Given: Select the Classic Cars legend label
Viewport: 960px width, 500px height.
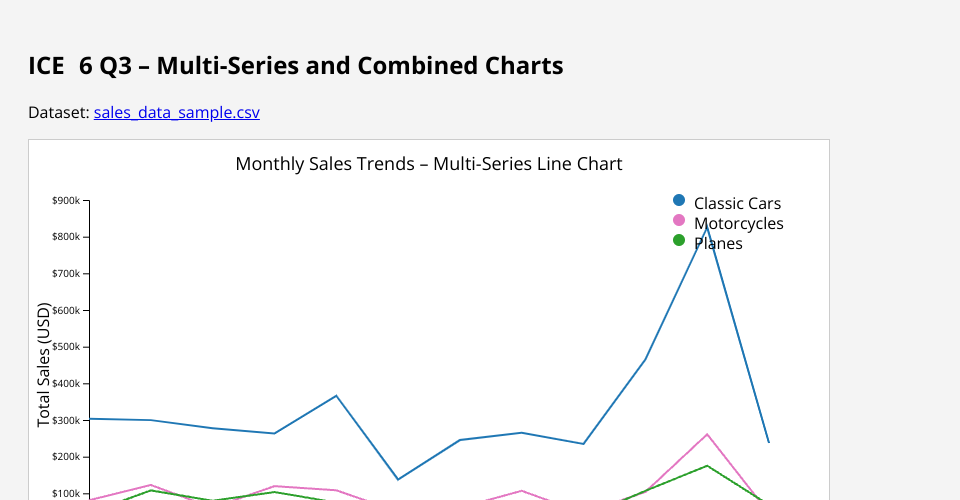Looking at the screenshot, I should [737, 203].
